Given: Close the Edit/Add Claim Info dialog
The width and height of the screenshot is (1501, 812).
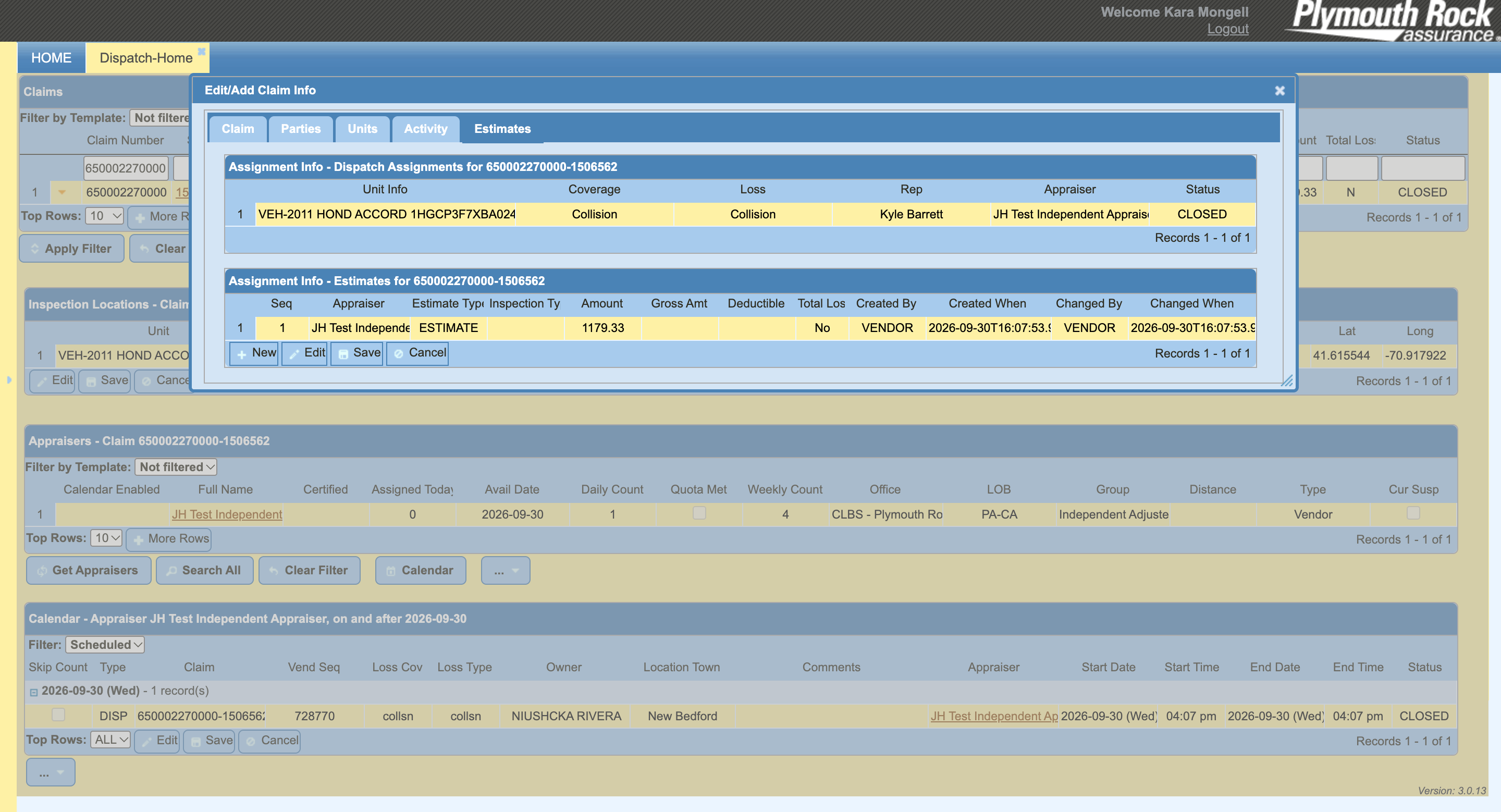Looking at the screenshot, I should coord(1279,90).
